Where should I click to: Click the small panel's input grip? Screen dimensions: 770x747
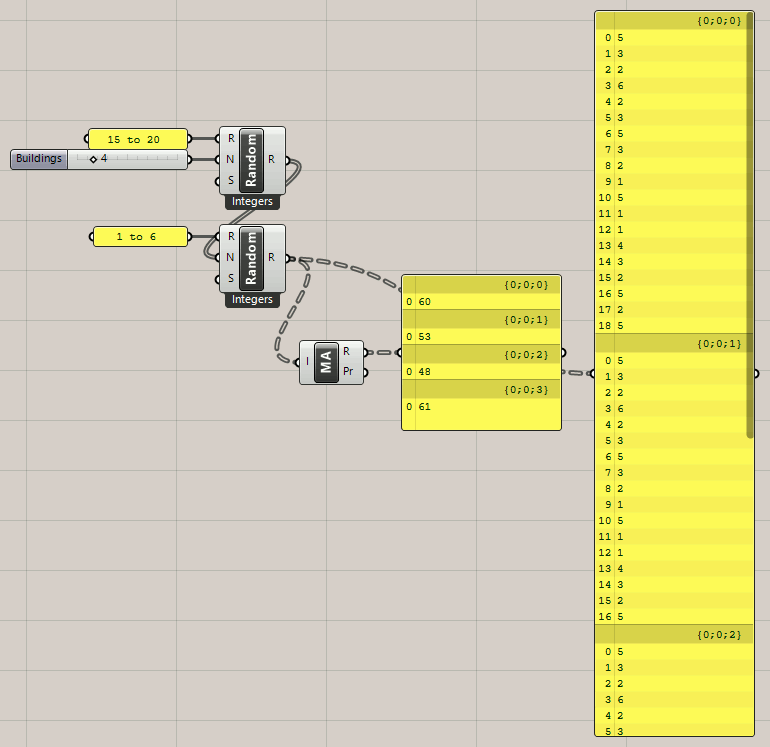pyautogui.click(x=399, y=353)
